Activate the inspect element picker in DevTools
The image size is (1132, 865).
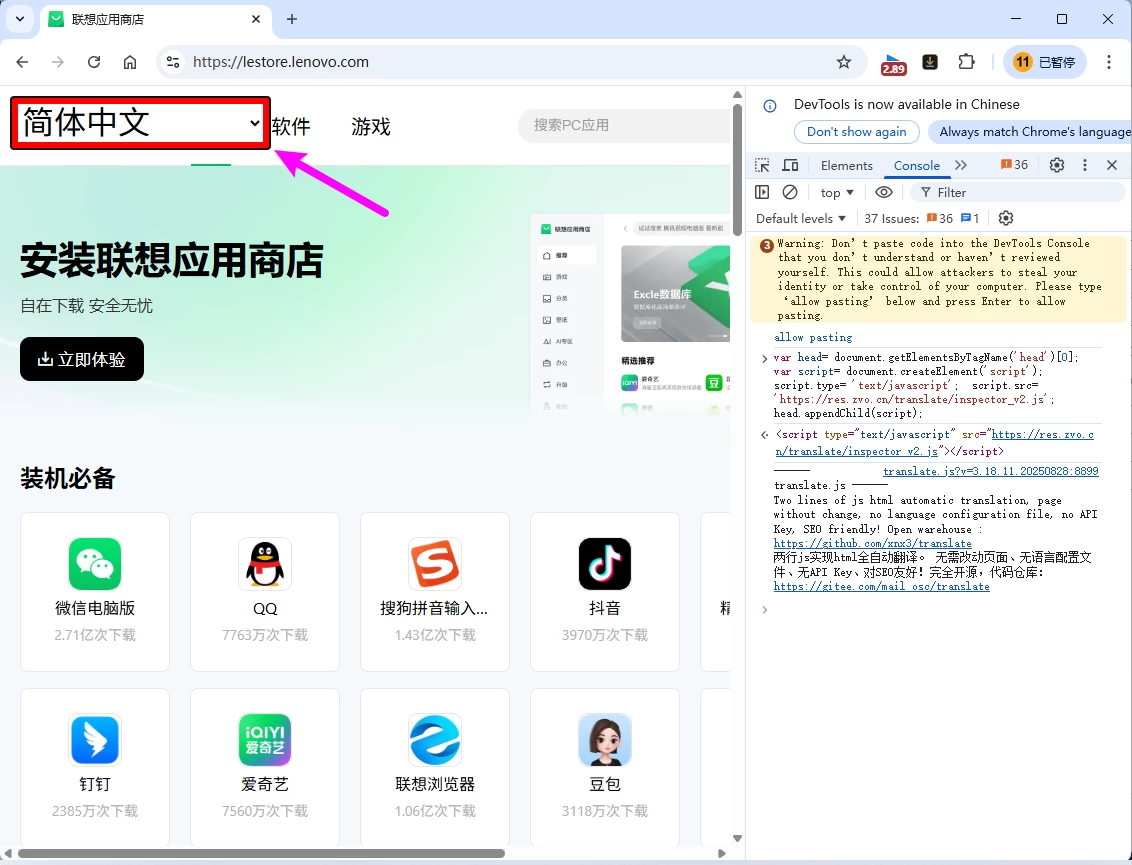[x=762, y=165]
